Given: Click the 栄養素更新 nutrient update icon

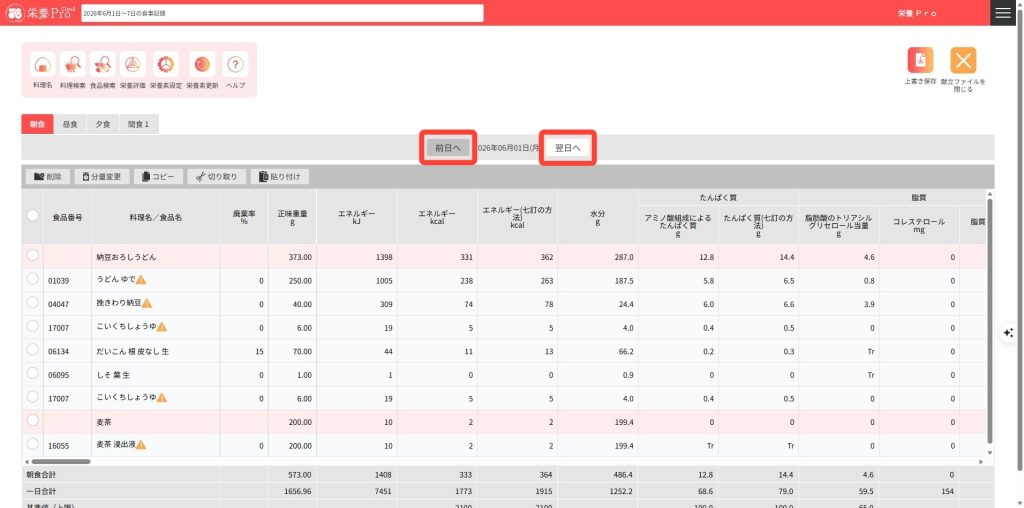Looking at the screenshot, I should 202,65.
